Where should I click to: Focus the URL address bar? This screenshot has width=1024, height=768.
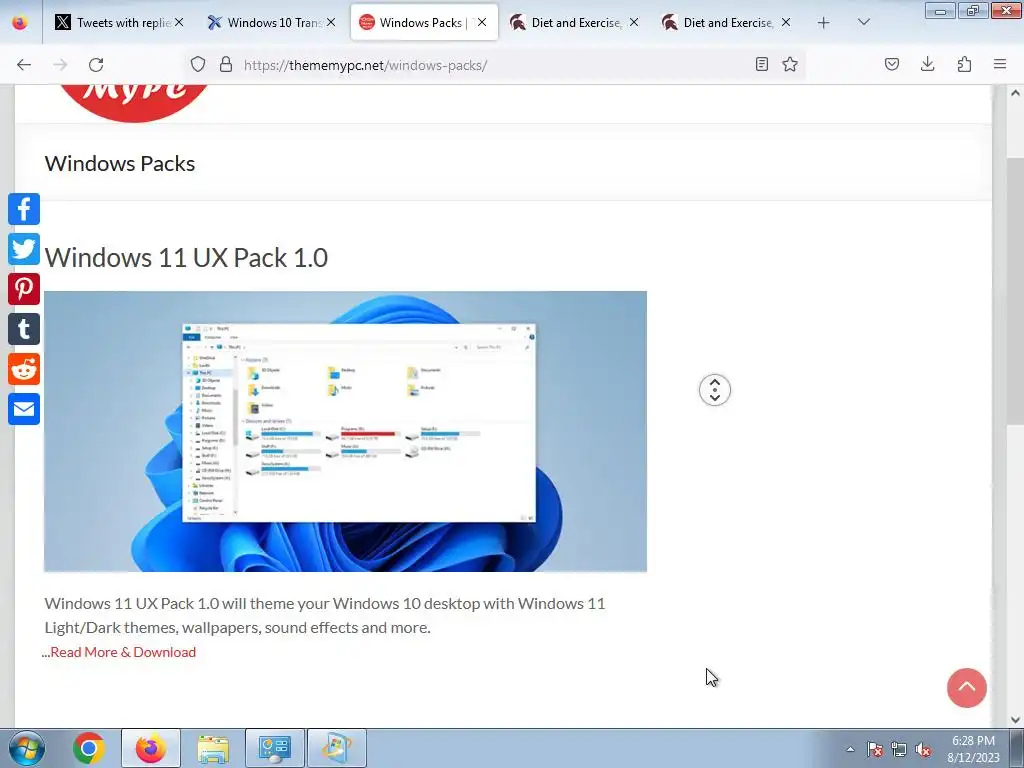[x=493, y=65]
